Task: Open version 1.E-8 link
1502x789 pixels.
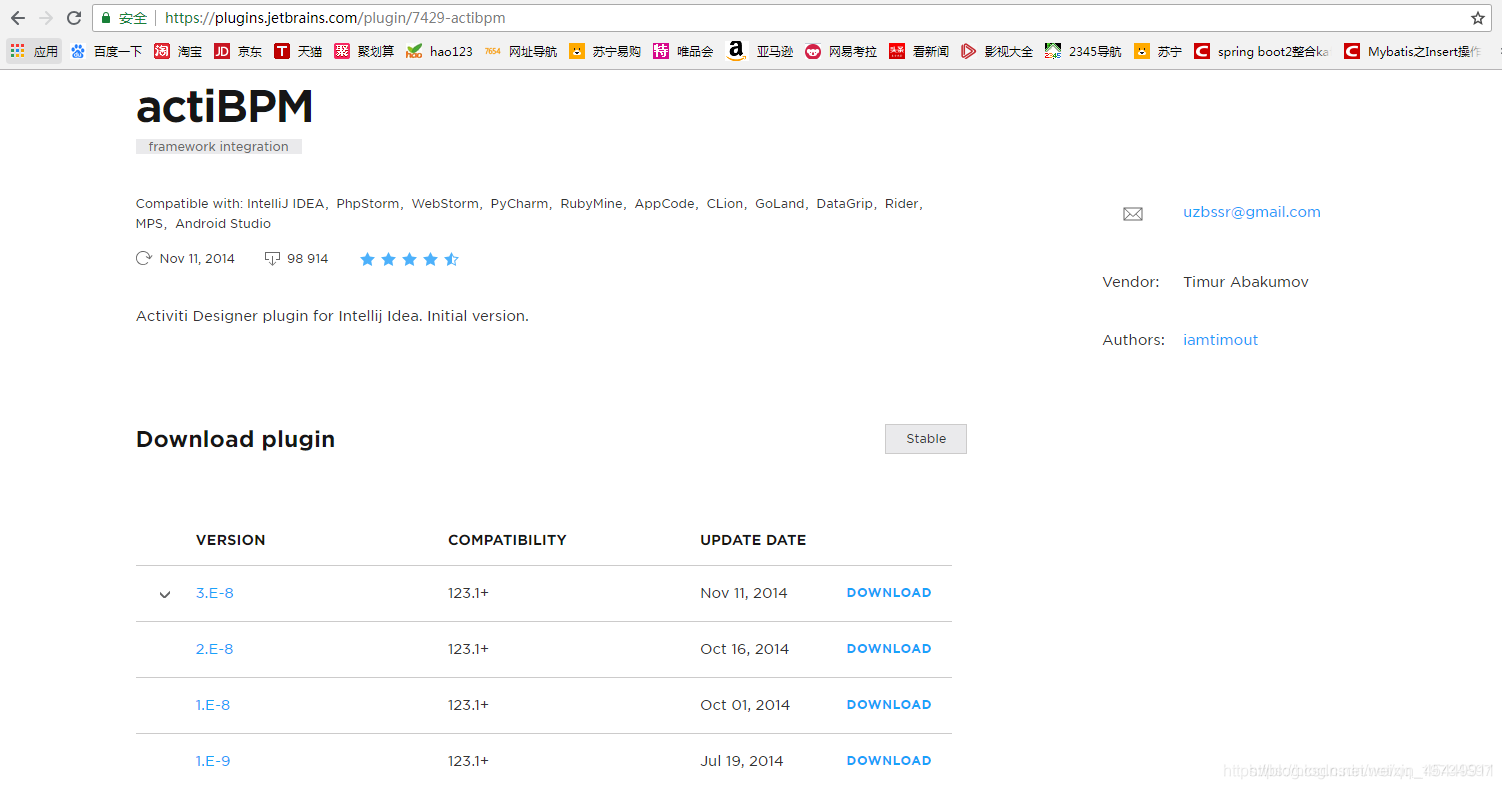Action: pyautogui.click(x=213, y=705)
